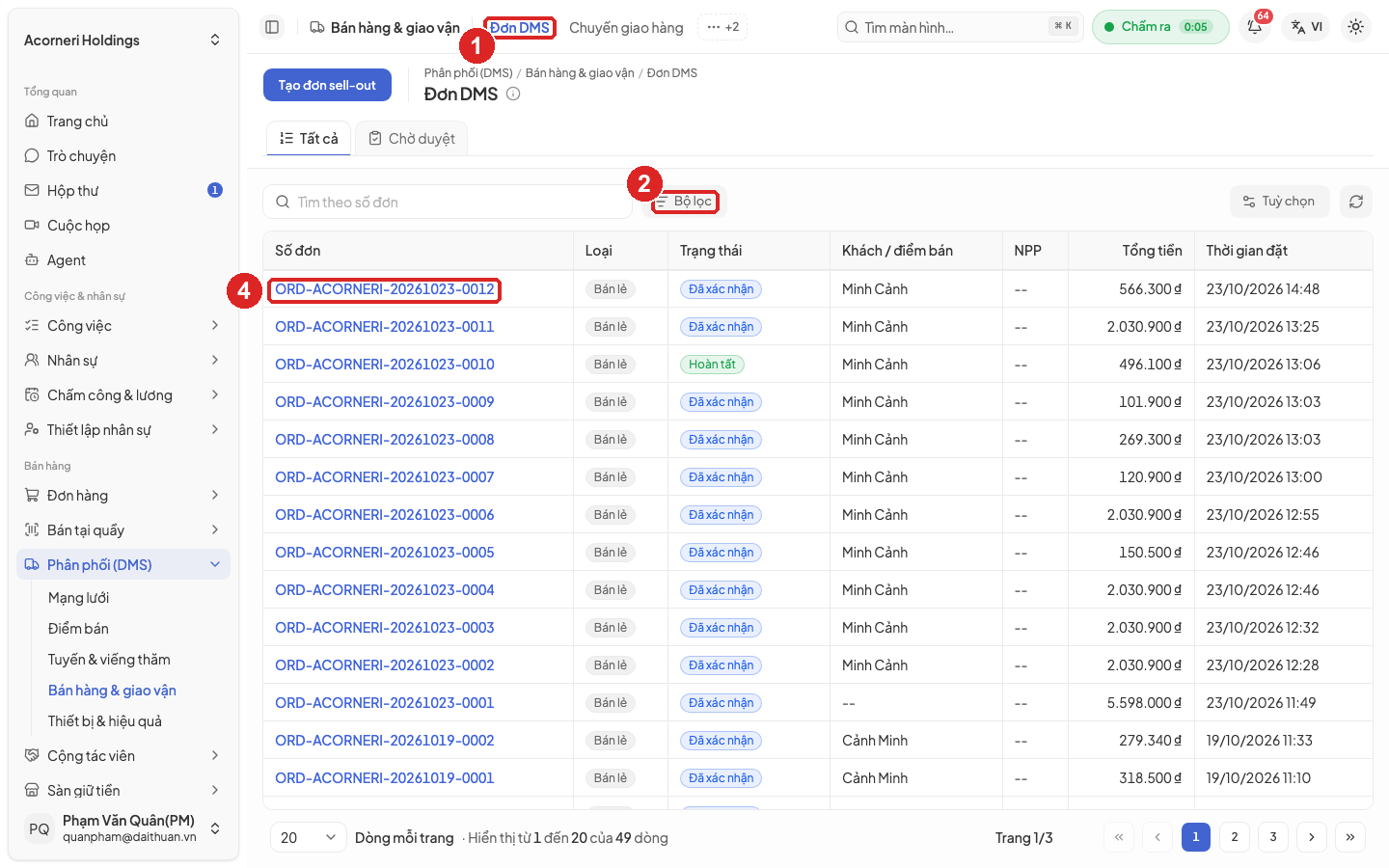The height and width of the screenshot is (868, 1389).
Task: Open order ORD-ACORNERI-20261023-0010
Action: coord(385,365)
